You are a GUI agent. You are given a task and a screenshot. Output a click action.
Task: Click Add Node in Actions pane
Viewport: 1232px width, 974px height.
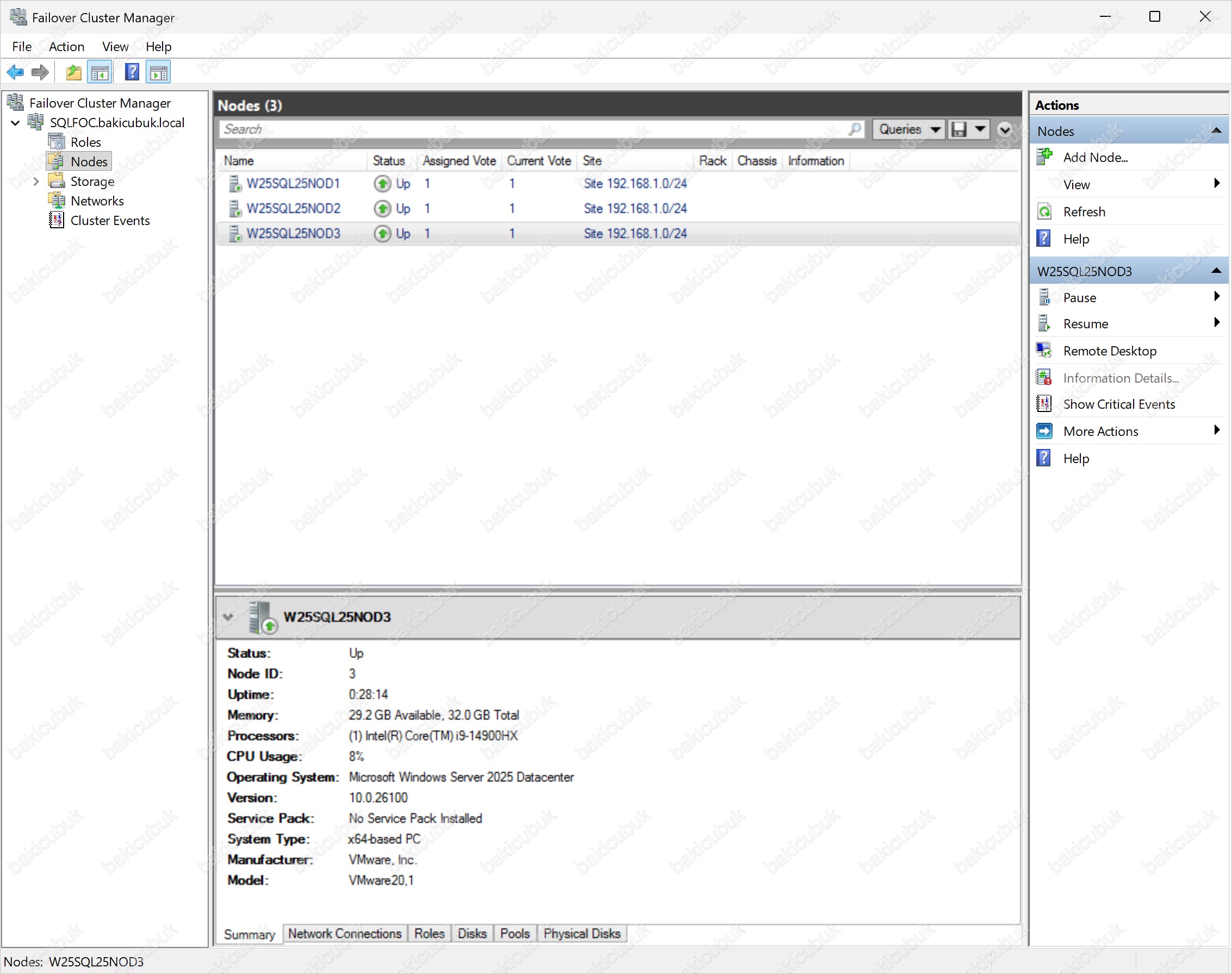[x=1094, y=158]
